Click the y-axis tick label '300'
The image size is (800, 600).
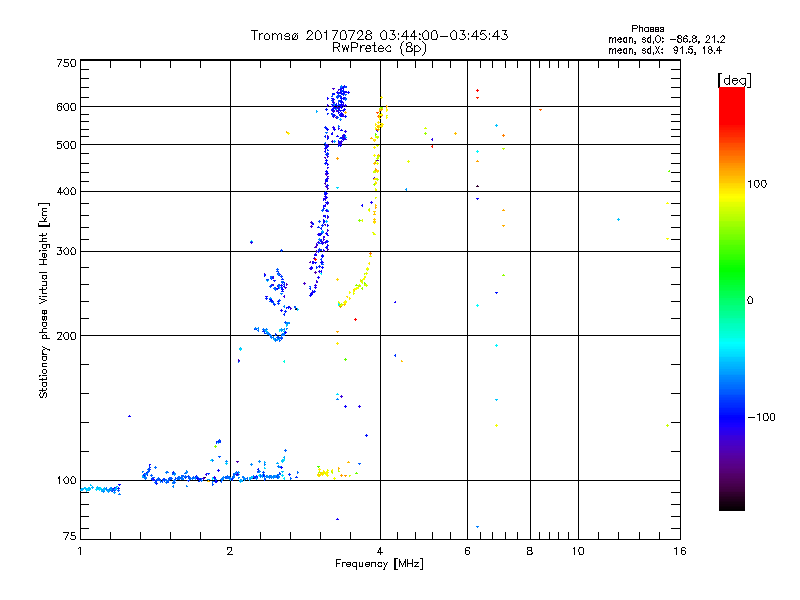[x=66, y=252]
